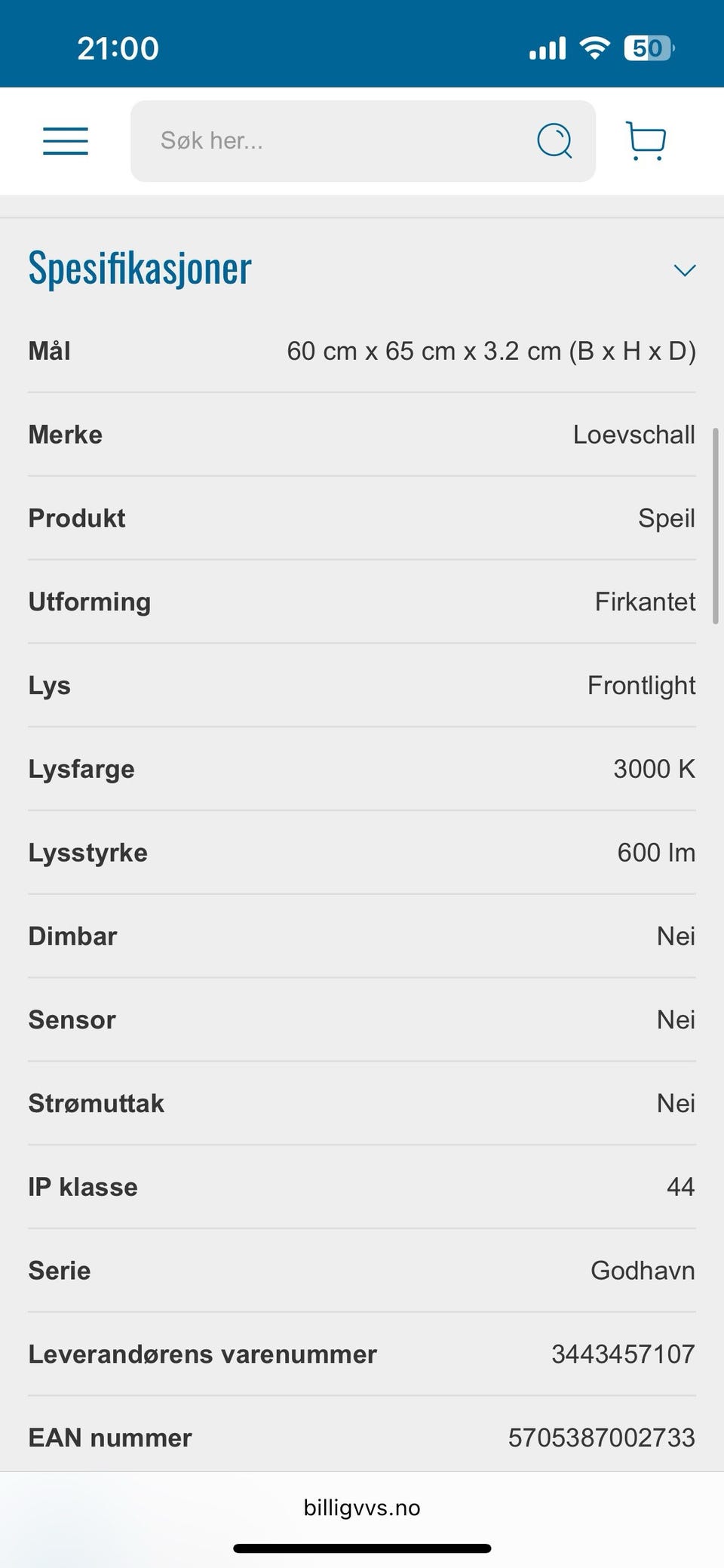724x1568 pixels.
Task: Open the shopping cart
Action: pyautogui.click(x=646, y=140)
